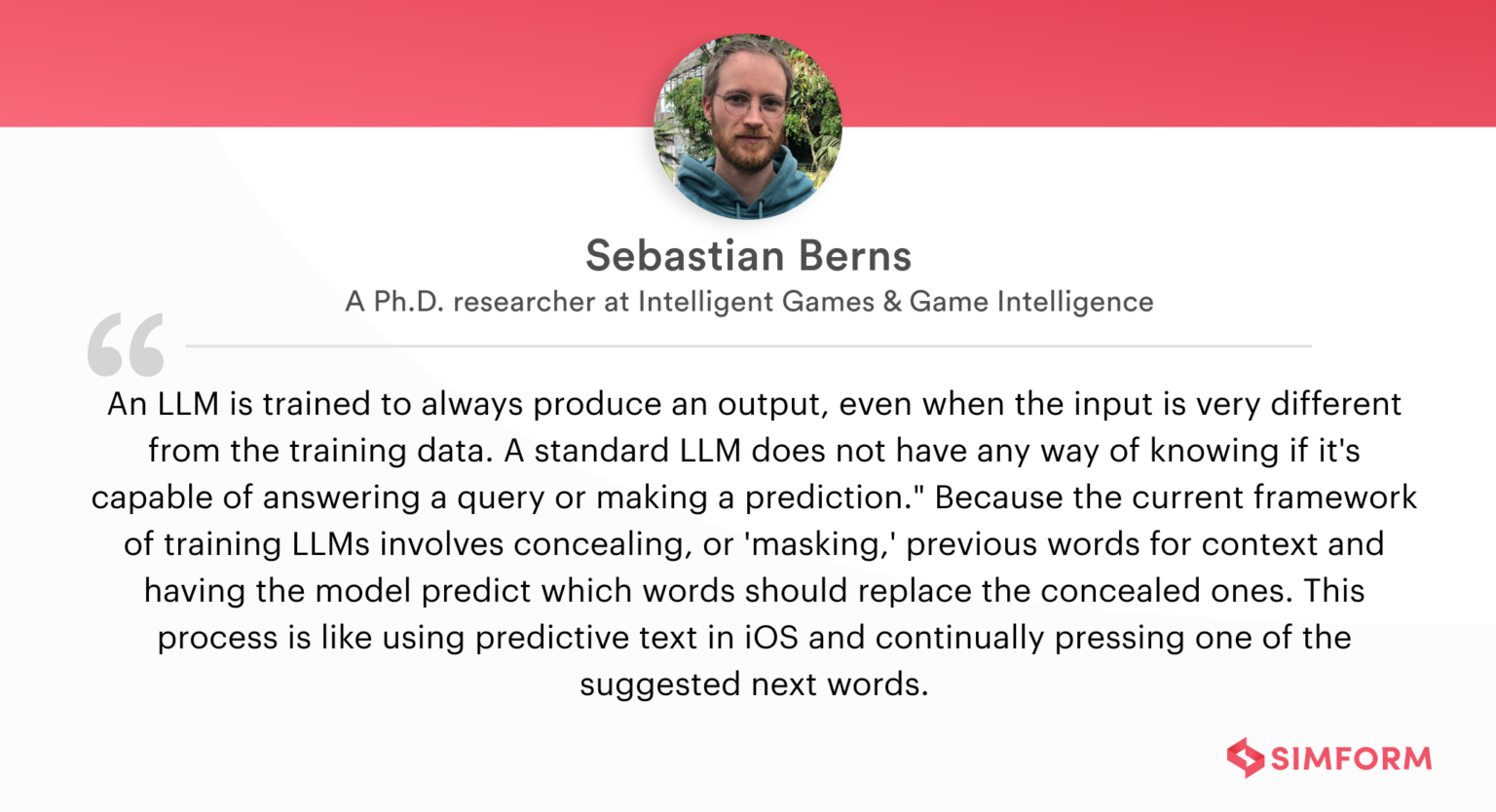This screenshot has height=812, width=1496.
Task: Click the final line "suggested next words."
Action: [x=754, y=684]
